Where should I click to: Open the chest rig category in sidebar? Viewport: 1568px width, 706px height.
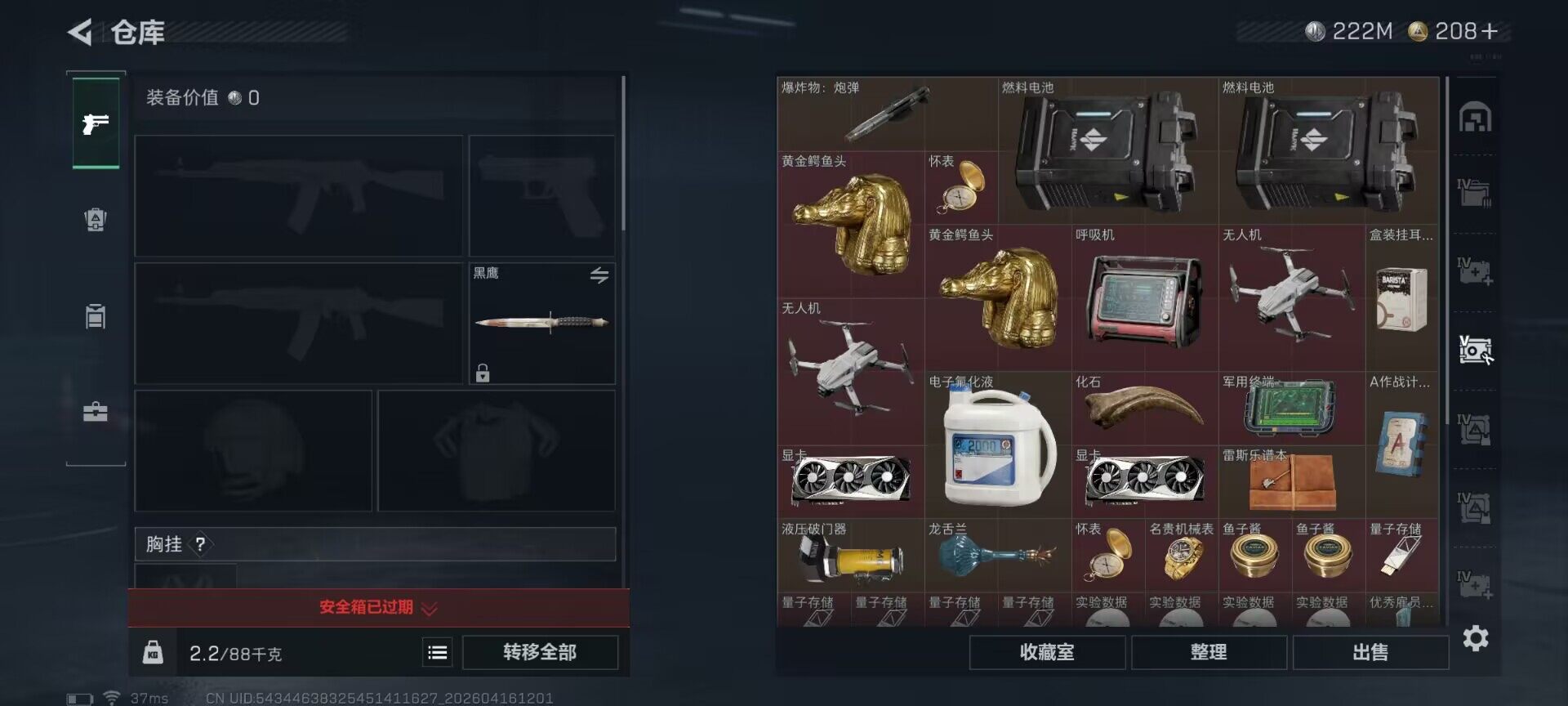click(96, 315)
